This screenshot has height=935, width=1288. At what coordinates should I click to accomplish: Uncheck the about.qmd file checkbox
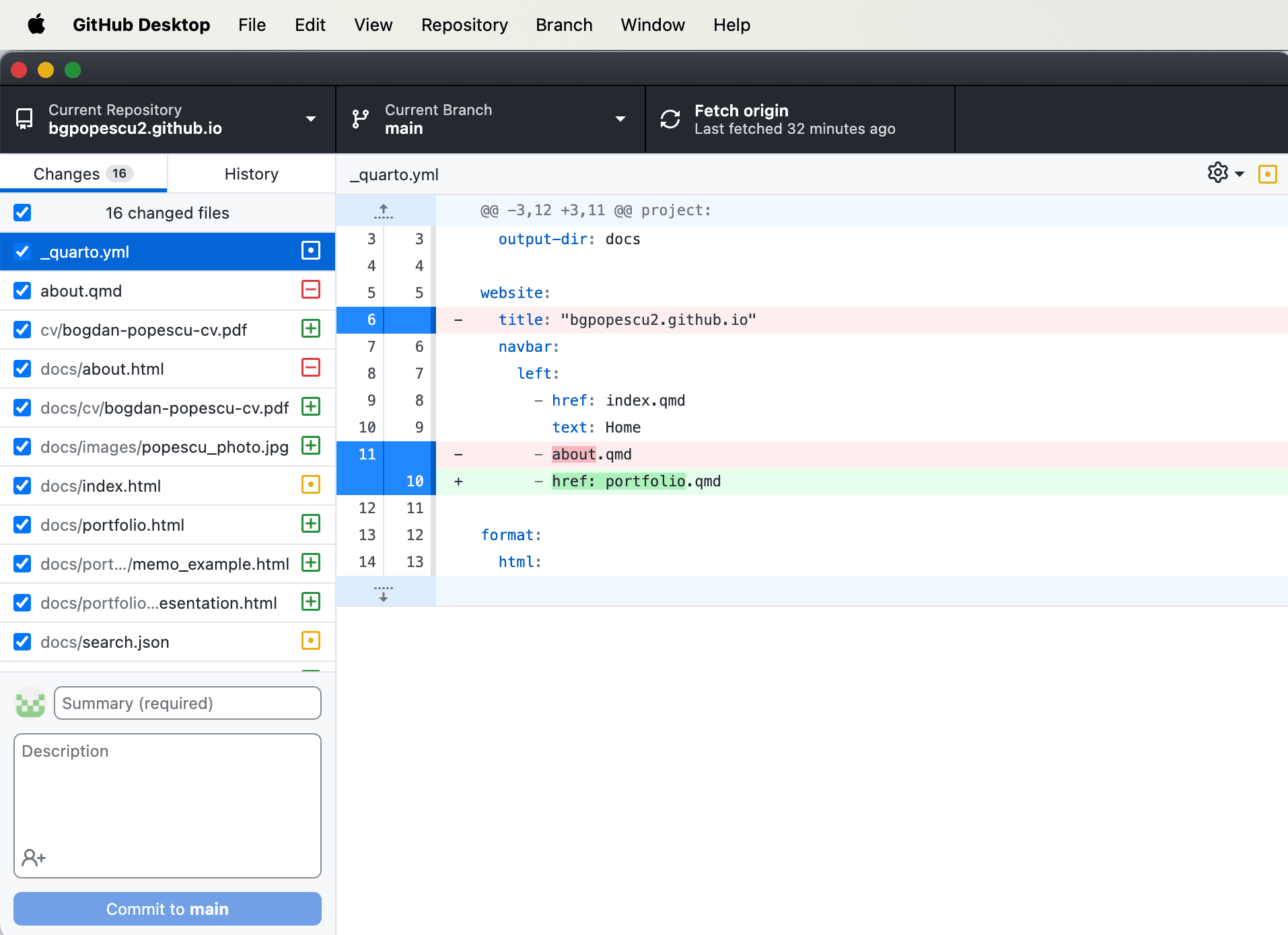(22, 291)
